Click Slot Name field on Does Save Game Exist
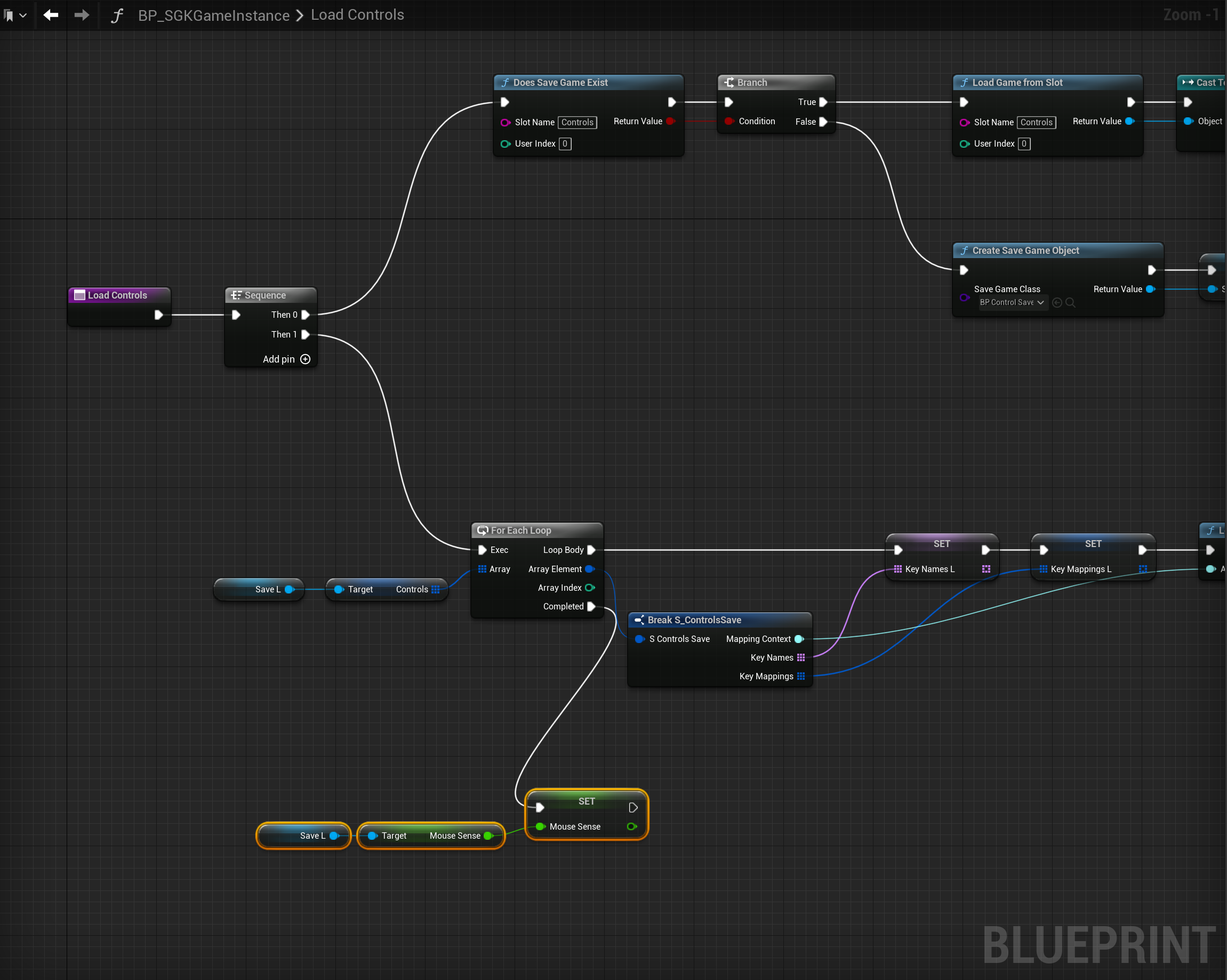1227x980 pixels. [x=577, y=122]
